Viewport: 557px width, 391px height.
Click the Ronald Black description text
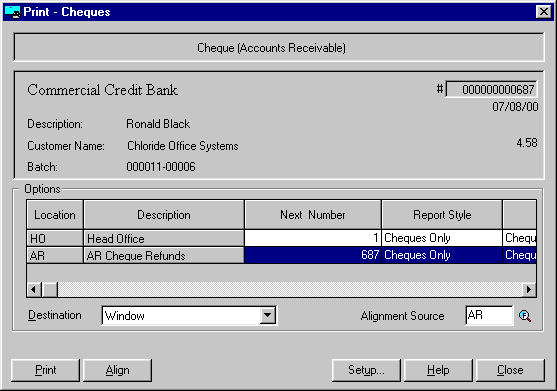[x=158, y=124]
